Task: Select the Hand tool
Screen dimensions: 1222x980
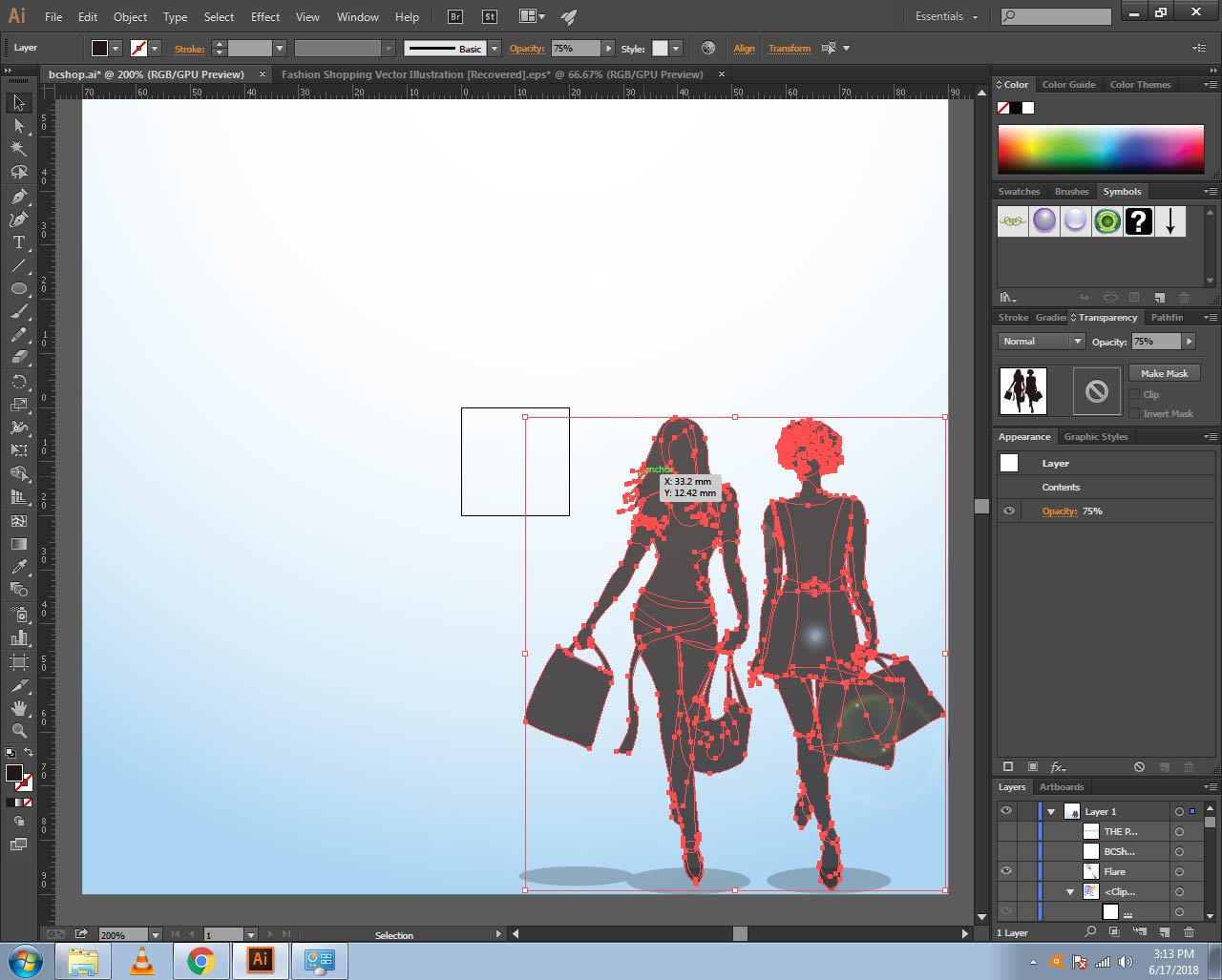Action: tap(18, 708)
